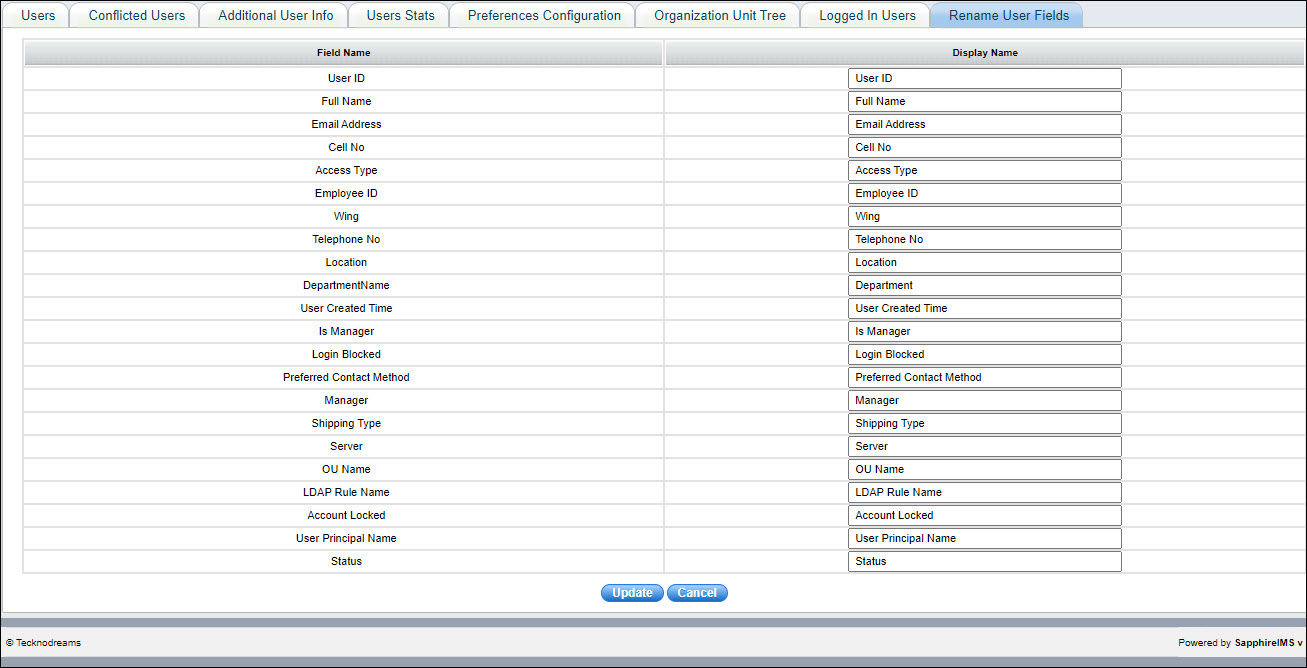The width and height of the screenshot is (1307, 668).
Task: Select the Additional User Info tab
Action: [275, 15]
